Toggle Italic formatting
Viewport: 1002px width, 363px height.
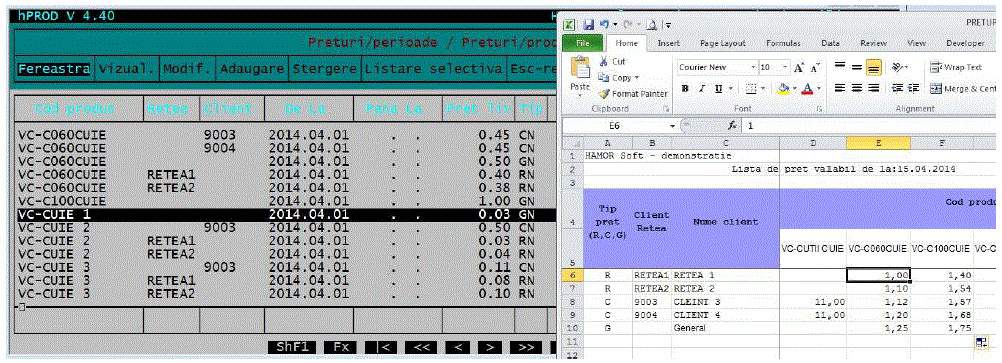click(701, 88)
